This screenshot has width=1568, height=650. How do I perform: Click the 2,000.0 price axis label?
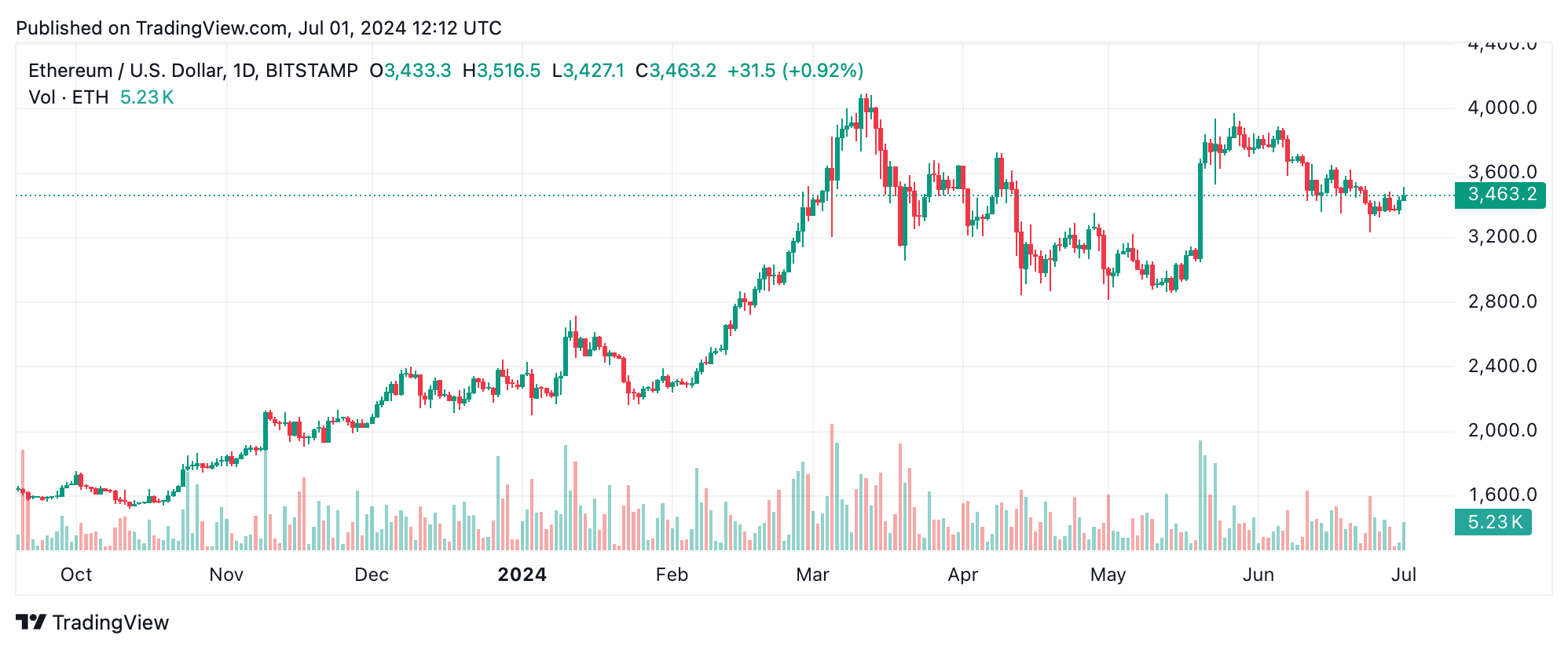tap(1502, 430)
